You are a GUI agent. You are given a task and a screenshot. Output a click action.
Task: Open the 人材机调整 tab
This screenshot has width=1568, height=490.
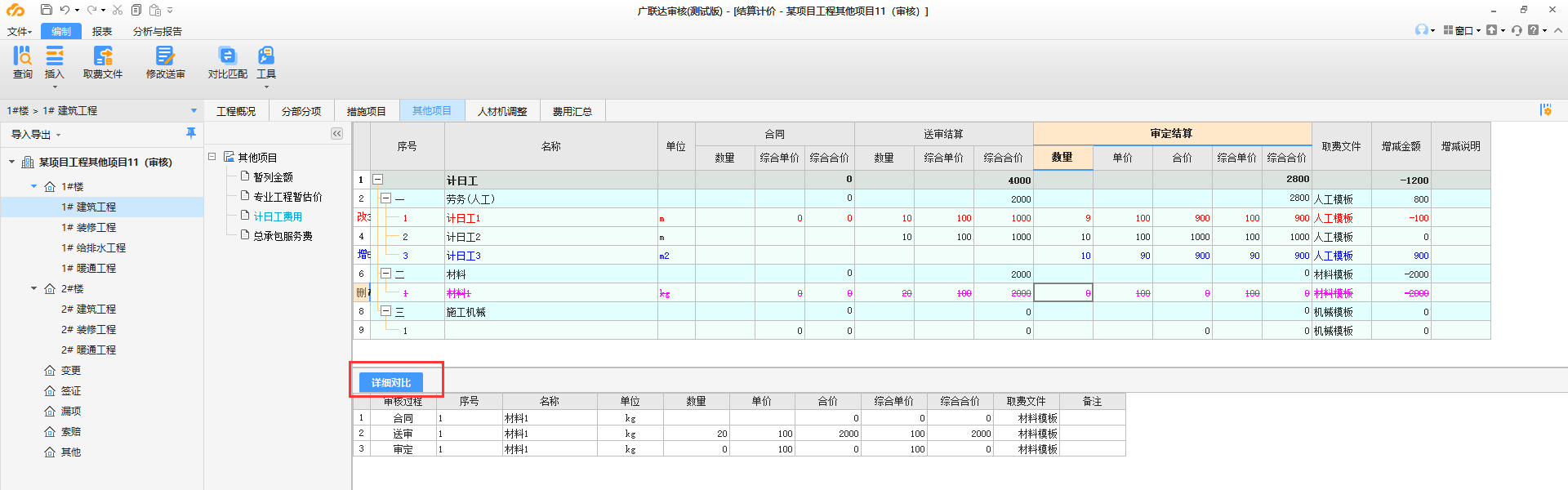tap(502, 111)
